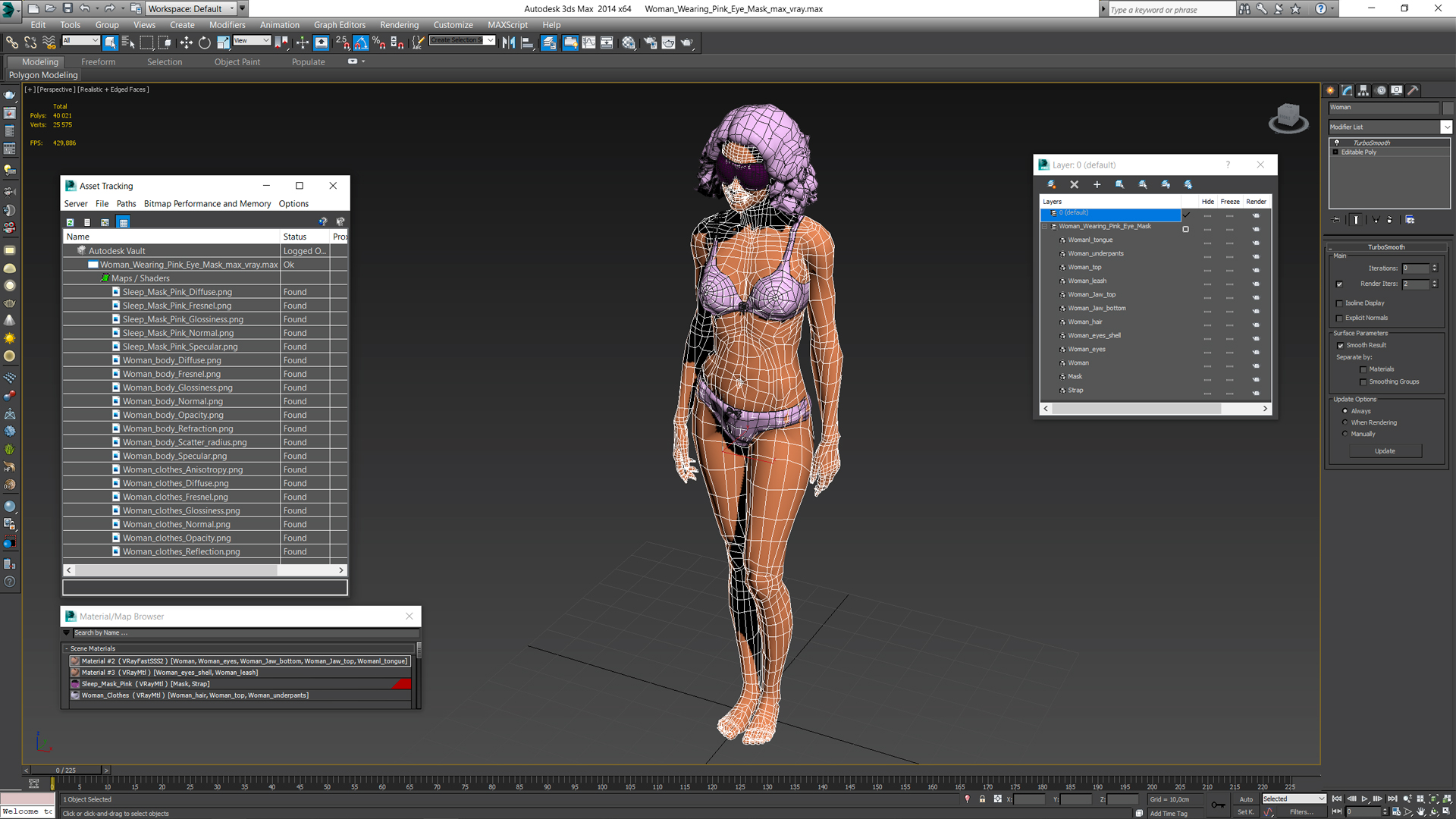Open the Modifiers menu
The image size is (1456, 819).
coord(227,25)
